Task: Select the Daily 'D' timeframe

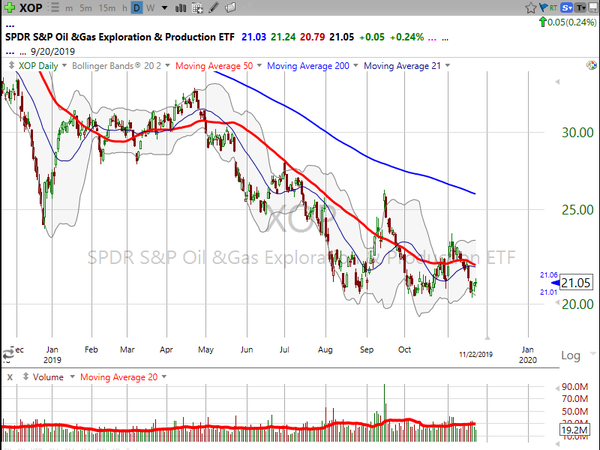Action: pos(137,8)
